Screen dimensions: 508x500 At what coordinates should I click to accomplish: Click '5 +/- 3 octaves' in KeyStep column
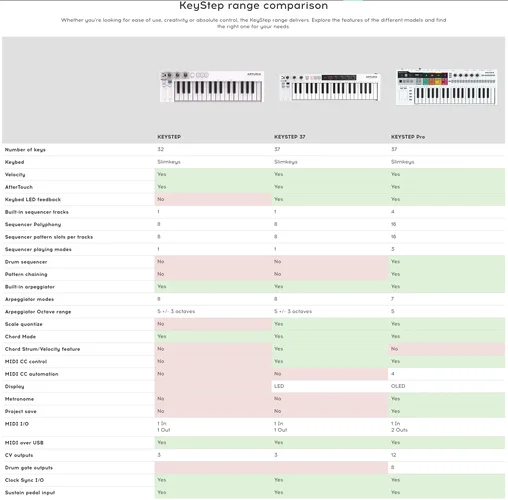coord(176,311)
